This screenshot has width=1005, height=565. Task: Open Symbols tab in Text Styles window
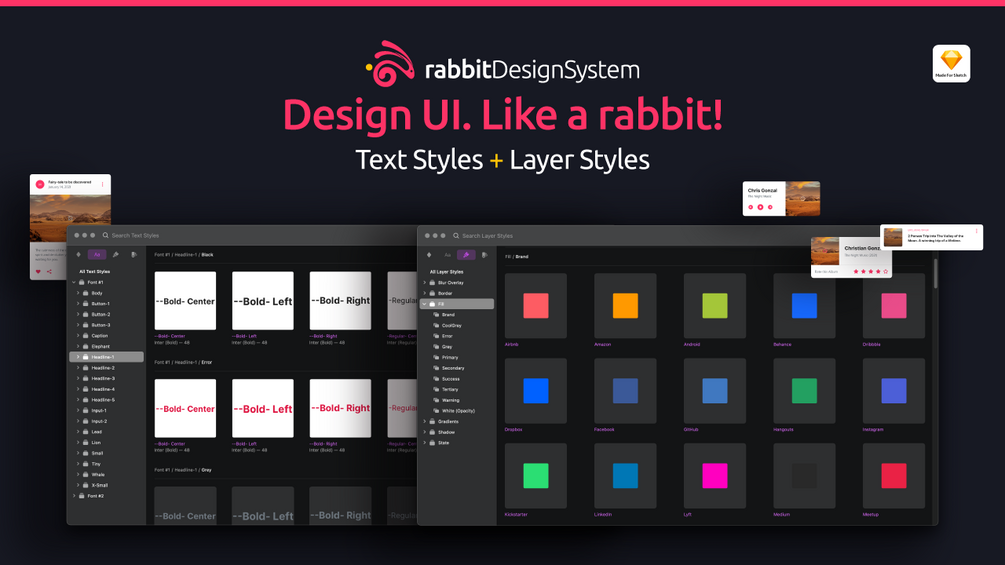click(x=79, y=255)
